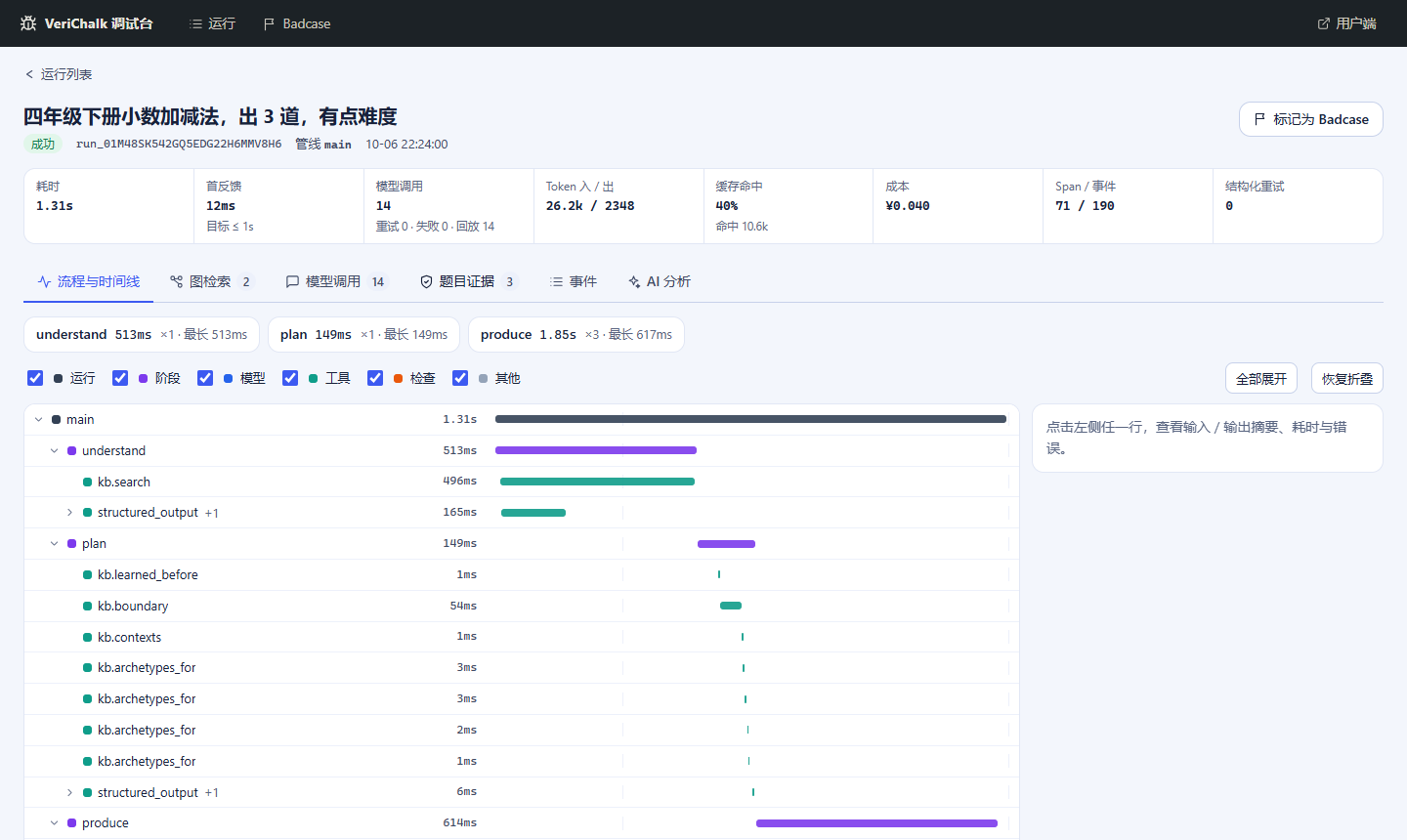Click the flag icon beside Badcase in header

pyautogui.click(x=269, y=23)
